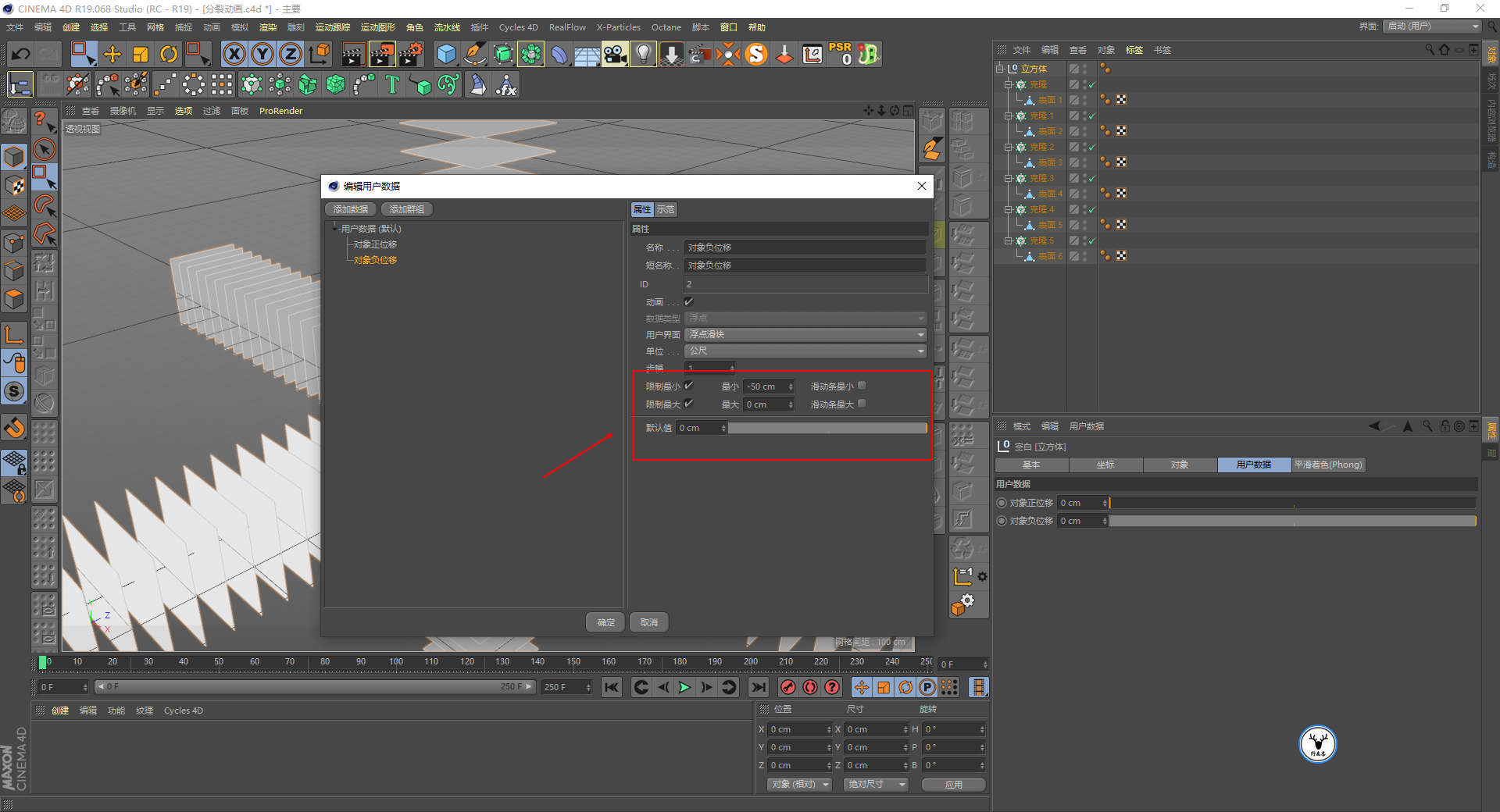The height and width of the screenshot is (812, 1500).
Task: Click the 对象负位移 slider in Attributes
Action: [1293, 521]
